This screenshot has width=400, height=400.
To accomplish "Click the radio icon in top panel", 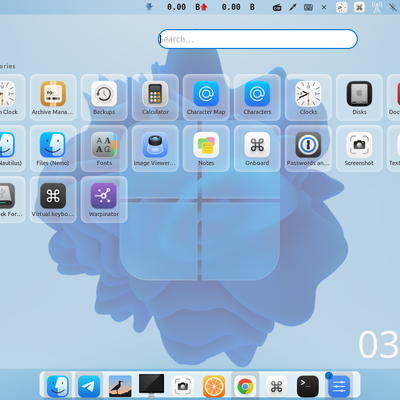I will [x=277, y=7].
